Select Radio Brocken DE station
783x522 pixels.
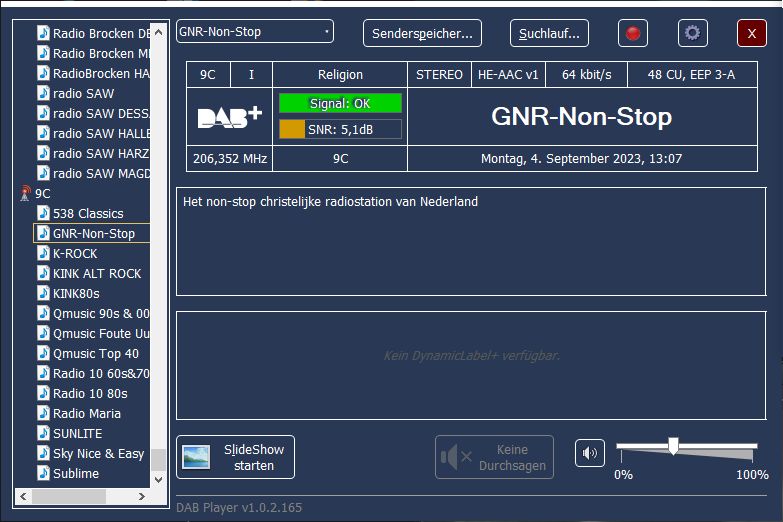point(101,33)
